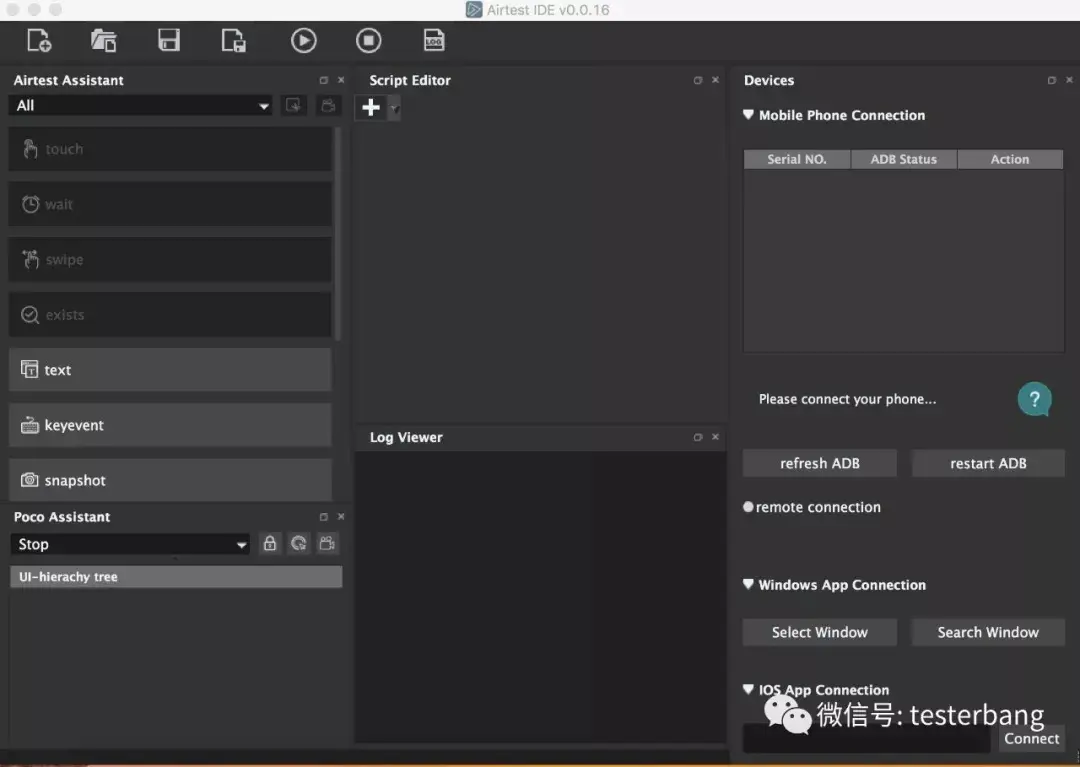Close the Airtest Assistant panel

(341, 81)
